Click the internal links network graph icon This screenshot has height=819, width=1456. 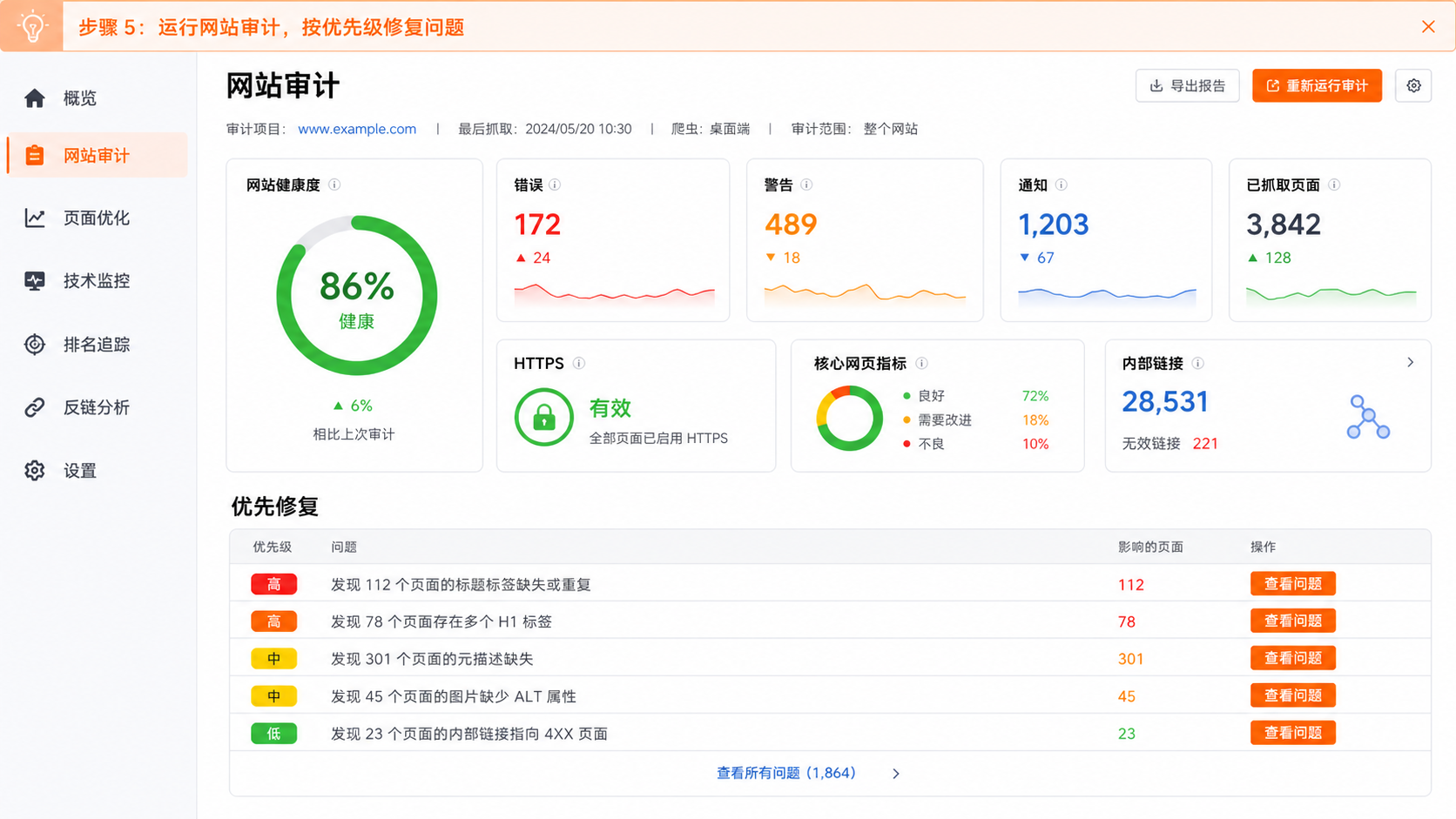(x=1368, y=417)
